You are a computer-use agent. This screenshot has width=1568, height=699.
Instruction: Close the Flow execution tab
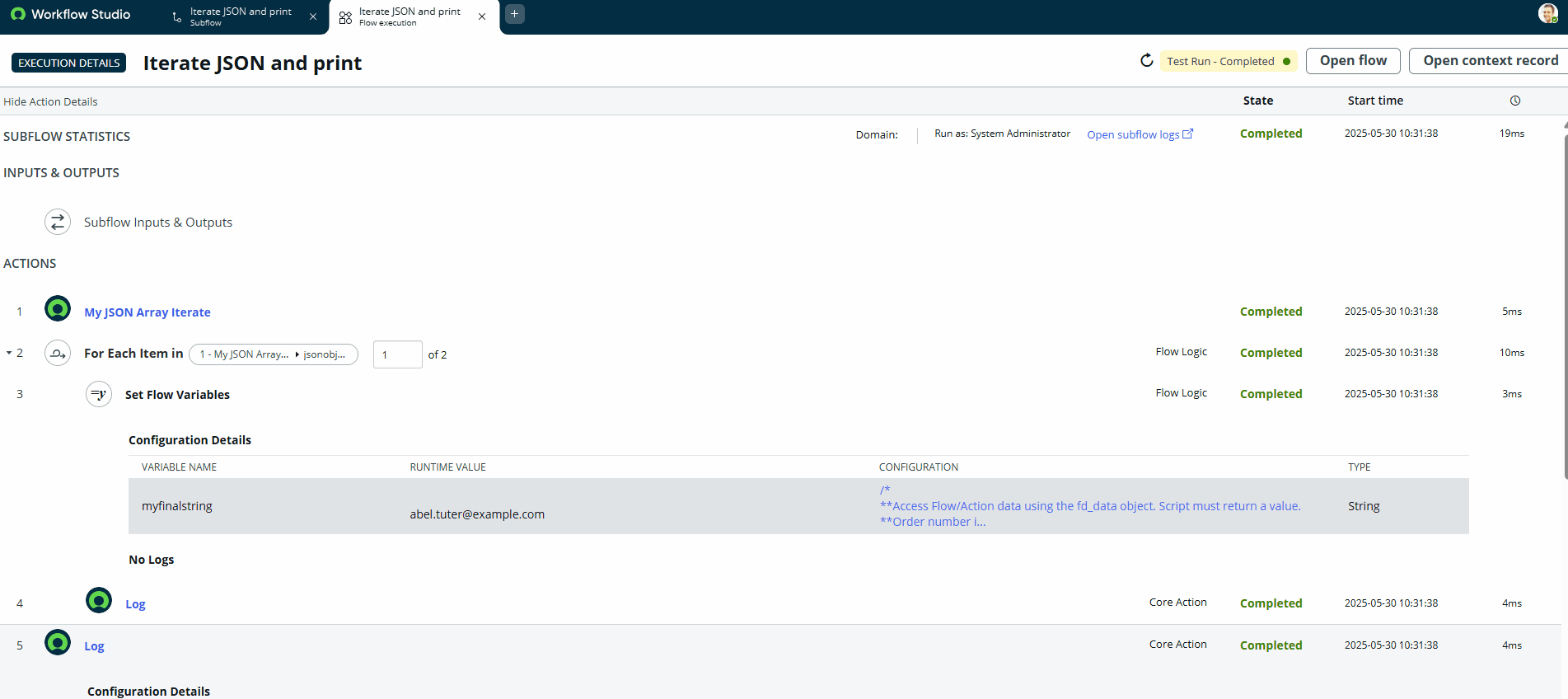[482, 16]
